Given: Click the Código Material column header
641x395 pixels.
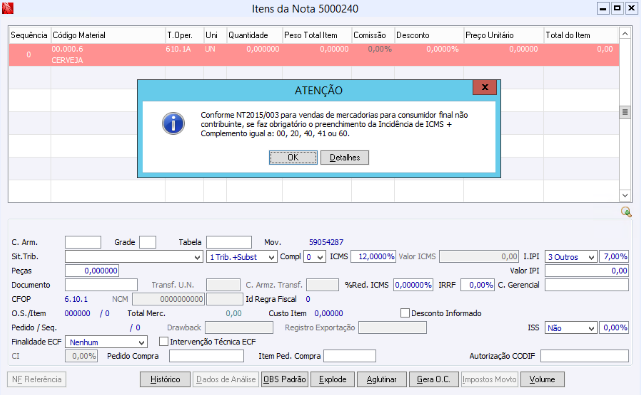Looking at the screenshot, I should coord(108,35).
